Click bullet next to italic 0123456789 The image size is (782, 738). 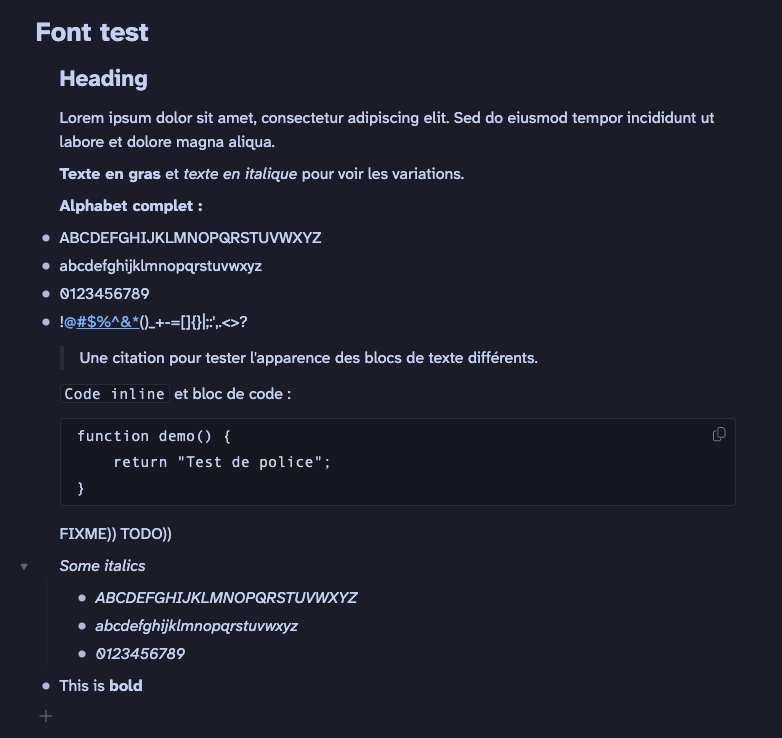(82, 654)
